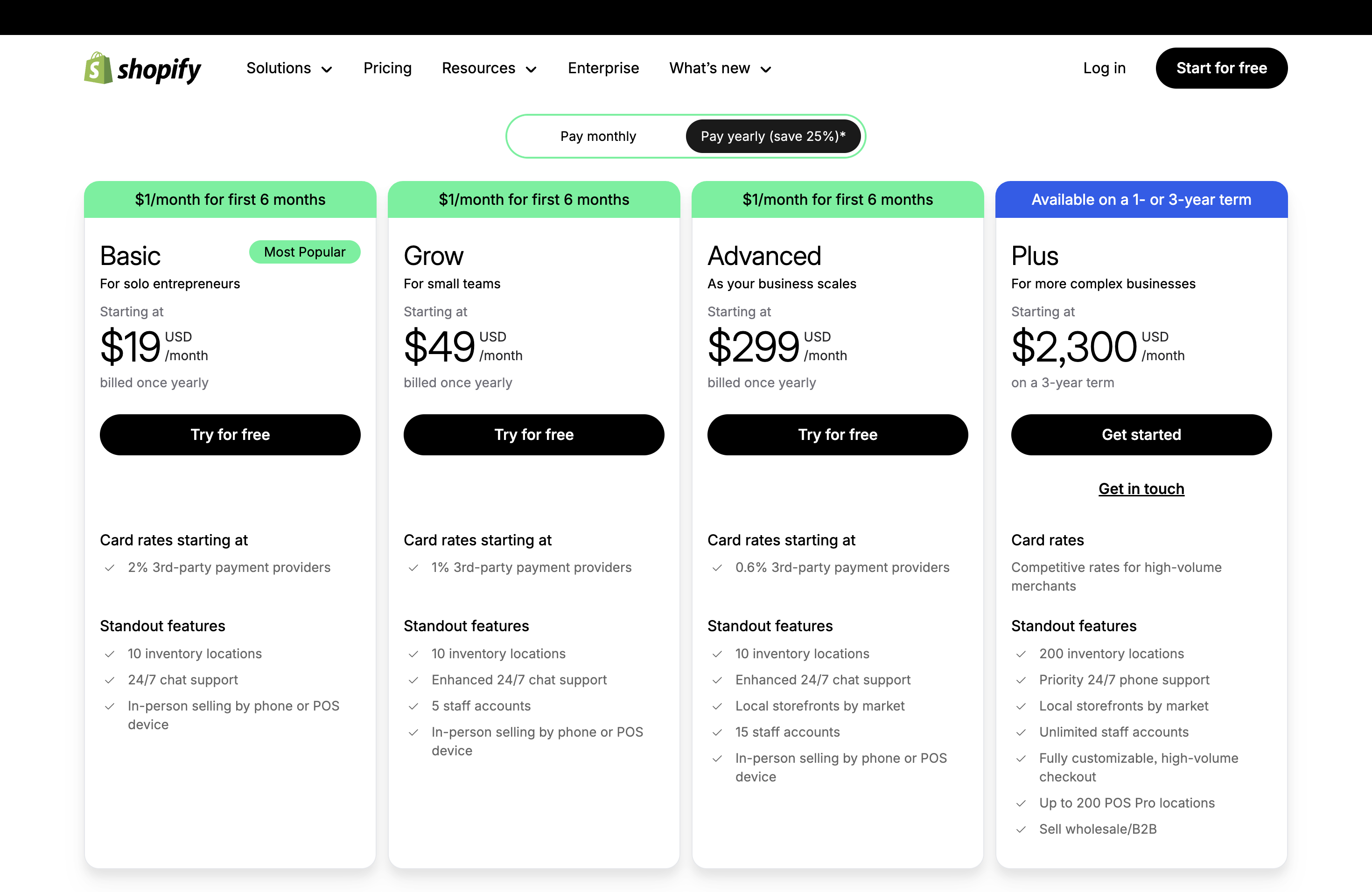Viewport: 1372px width, 892px height.
Task: Click Log in
Action: point(1104,68)
